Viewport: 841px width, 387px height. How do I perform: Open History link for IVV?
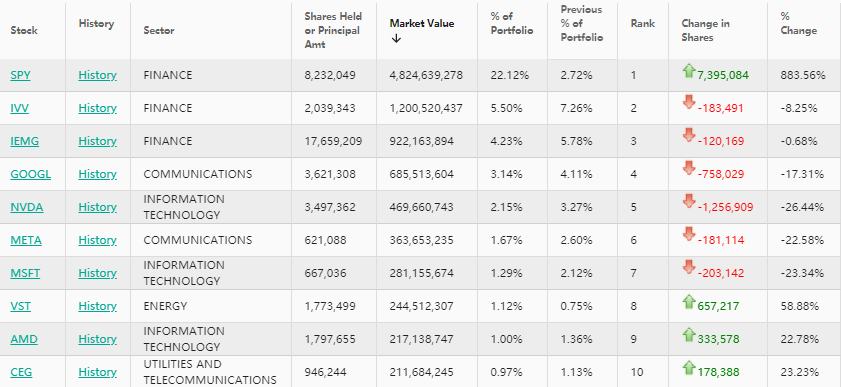coord(97,108)
